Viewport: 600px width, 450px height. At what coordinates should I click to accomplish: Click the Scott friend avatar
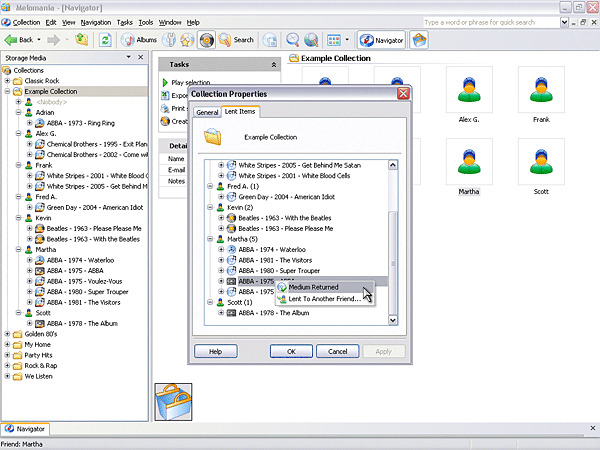(x=541, y=162)
